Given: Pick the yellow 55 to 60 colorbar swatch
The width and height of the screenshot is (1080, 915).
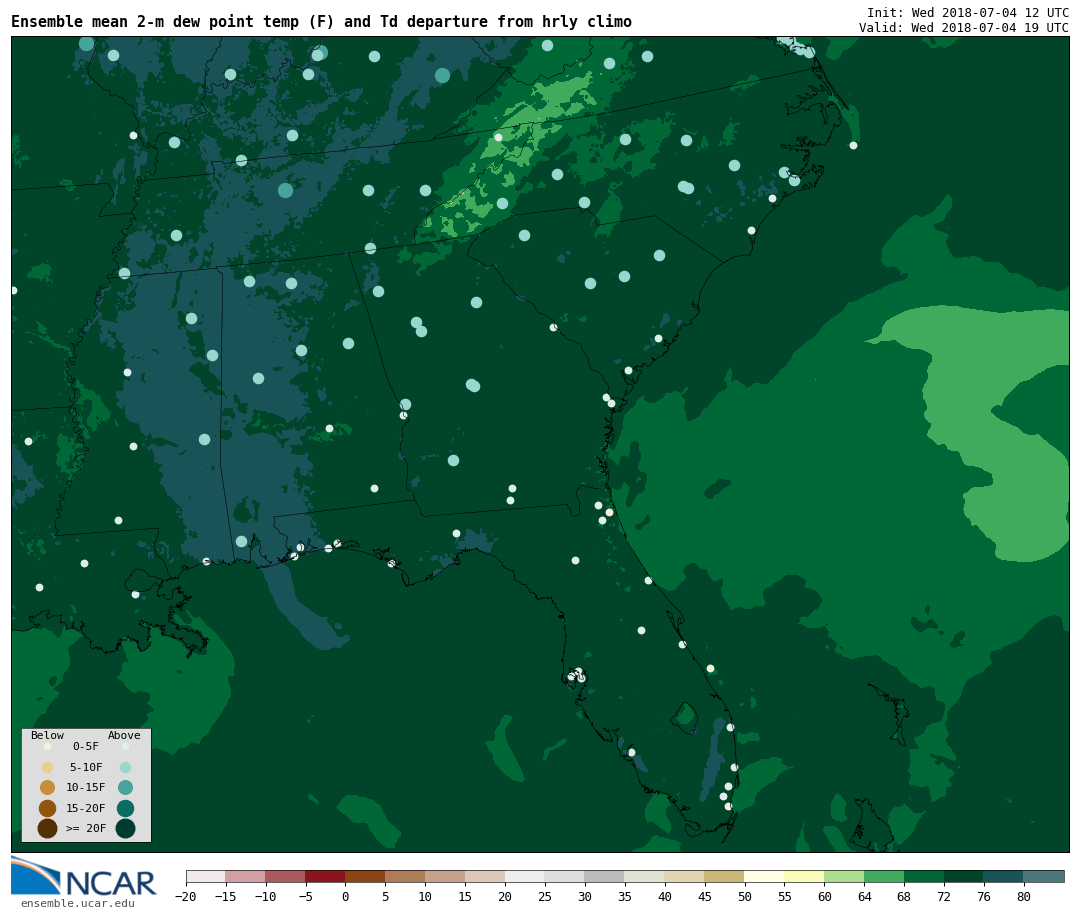Looking at the screenshot, I should pyautogui.click(x=804, y=876).
